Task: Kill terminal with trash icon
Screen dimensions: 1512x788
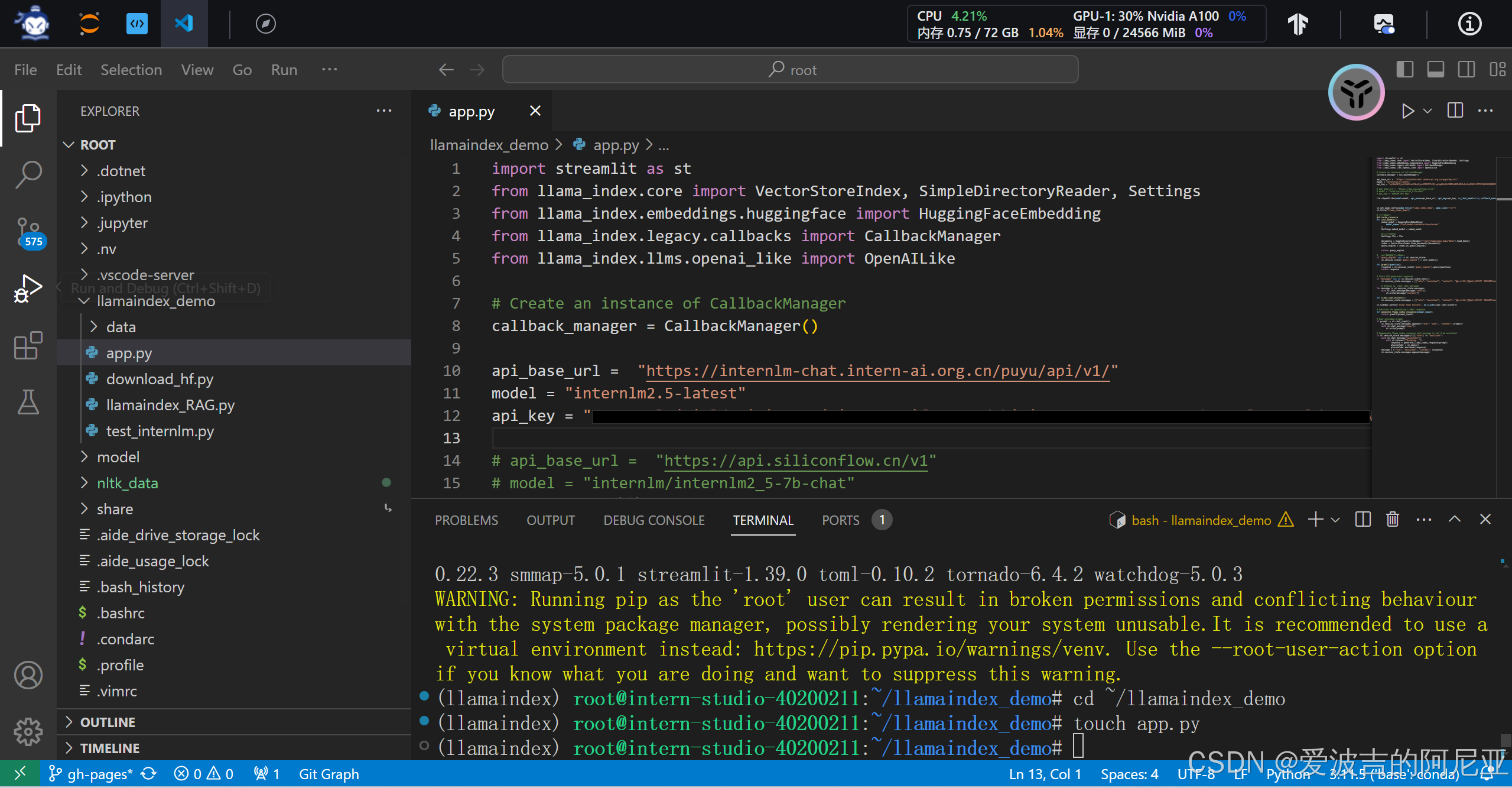Action: [x=1393, y=520]
